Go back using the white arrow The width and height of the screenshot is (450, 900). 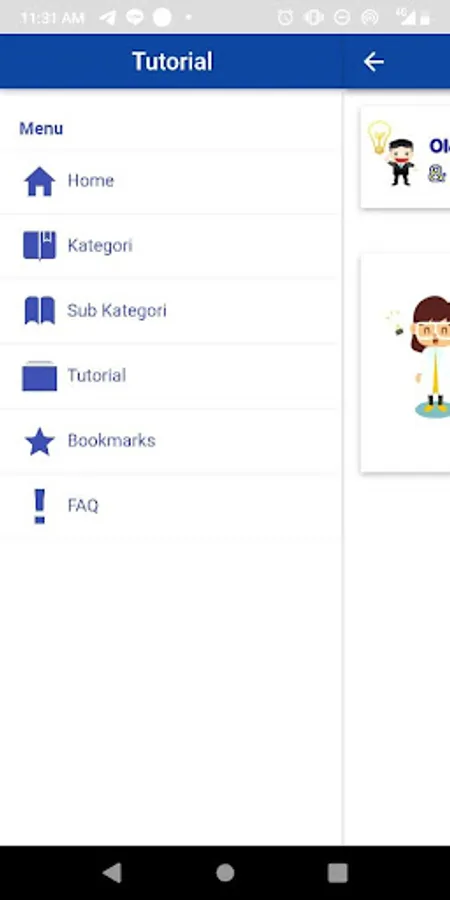point(373,61)
